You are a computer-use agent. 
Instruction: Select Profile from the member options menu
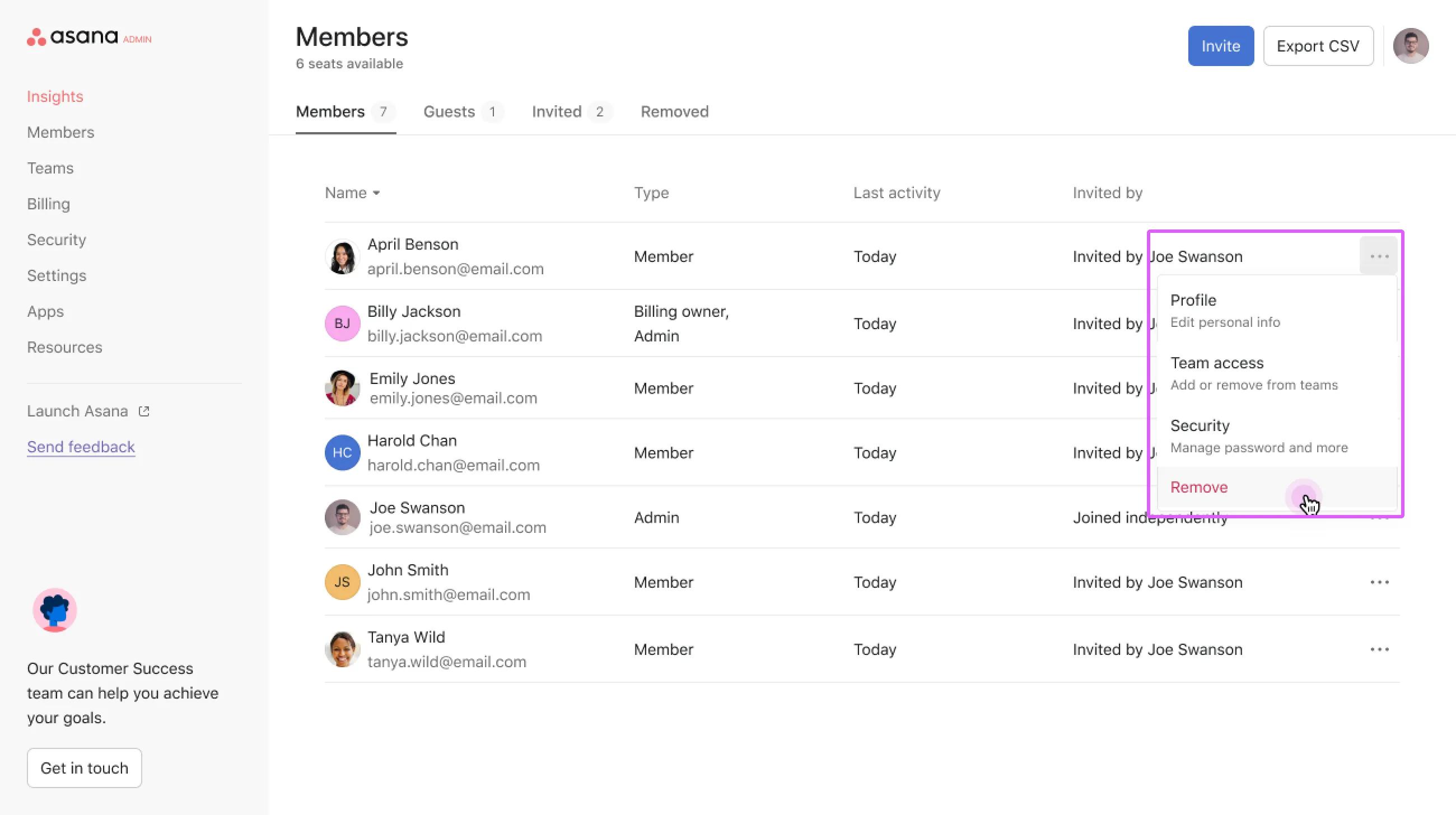coord(1193,301)
